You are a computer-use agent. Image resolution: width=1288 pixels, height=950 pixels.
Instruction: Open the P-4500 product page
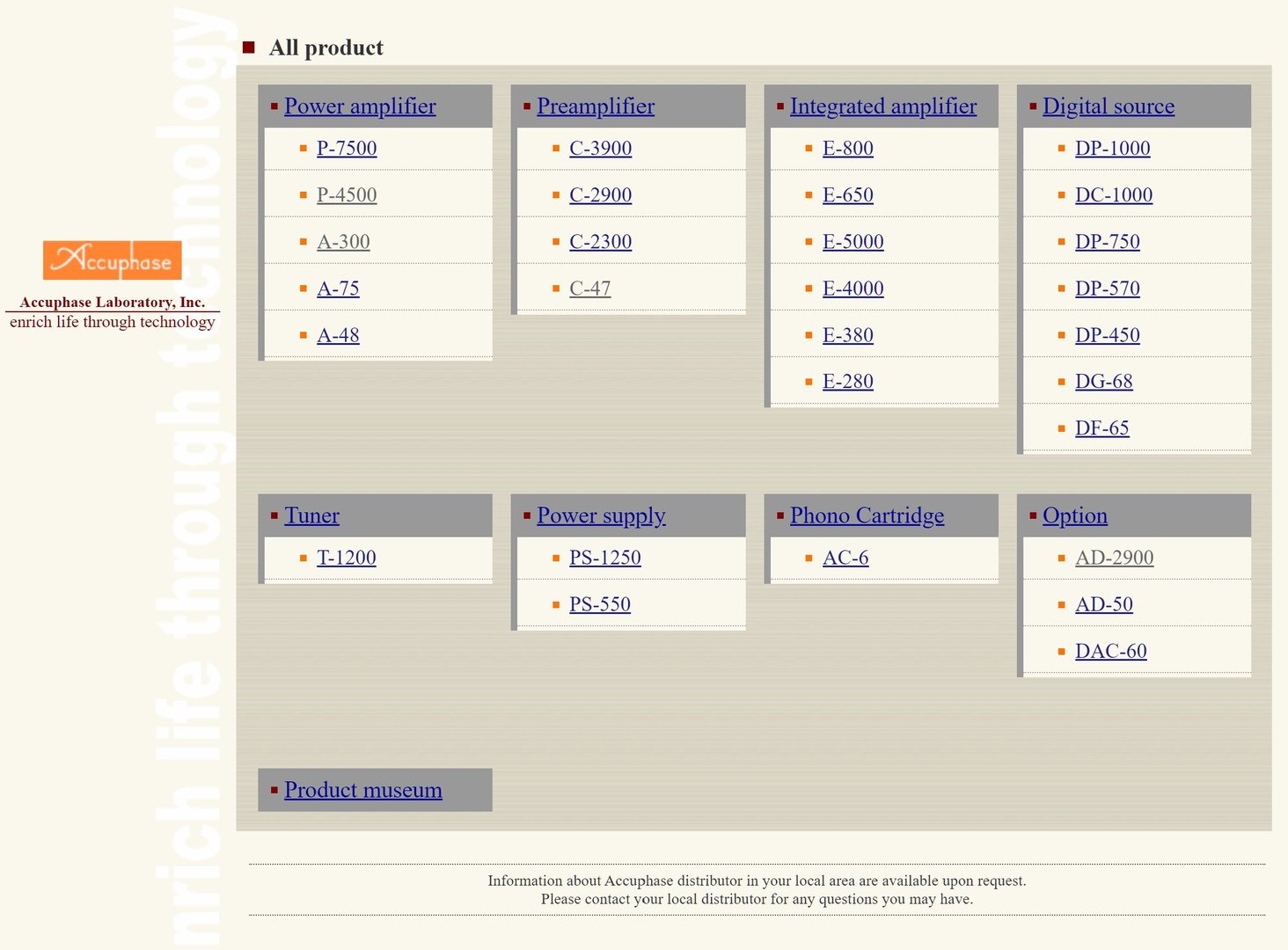pos(347,195)
